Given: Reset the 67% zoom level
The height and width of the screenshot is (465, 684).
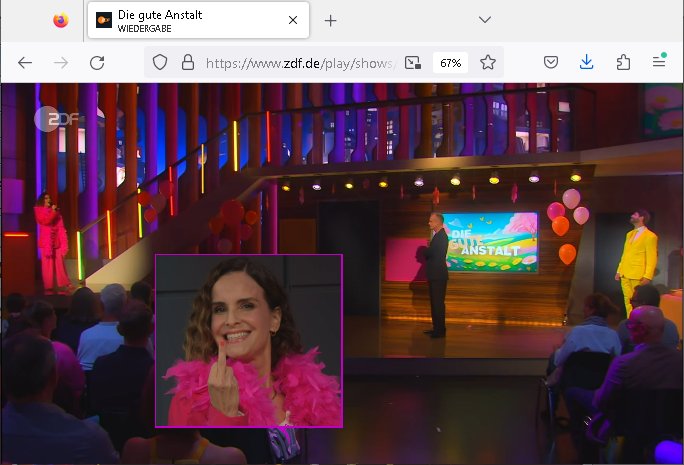Looking at the screenshot, I should 450,62.
